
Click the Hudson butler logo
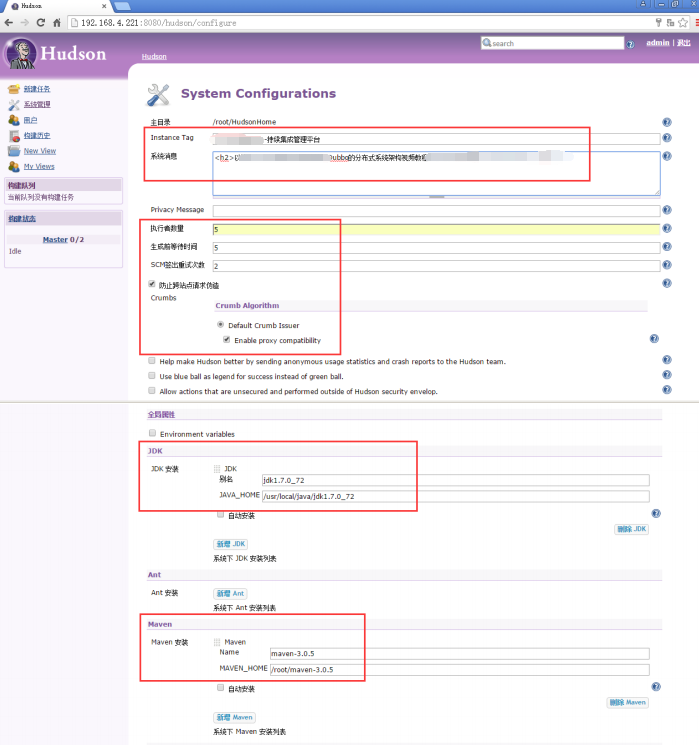click(x=20, y=53)
